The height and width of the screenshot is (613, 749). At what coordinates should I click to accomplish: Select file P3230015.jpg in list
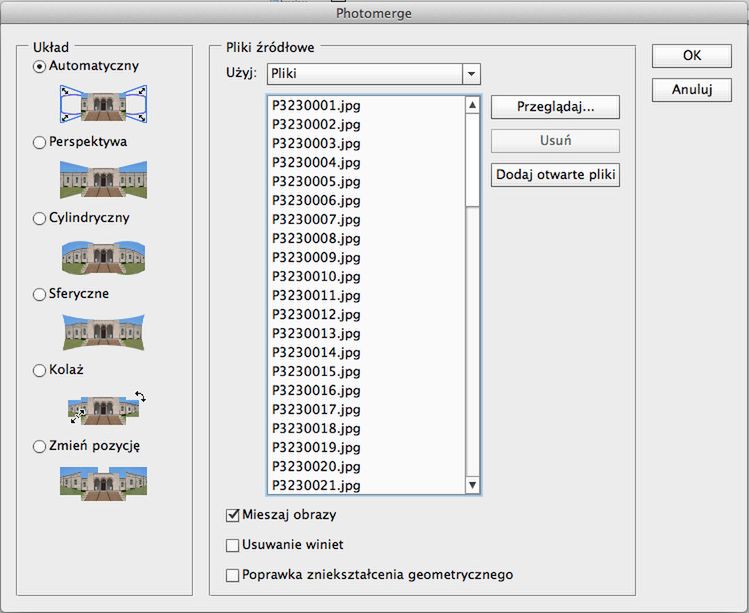(366, 372)
